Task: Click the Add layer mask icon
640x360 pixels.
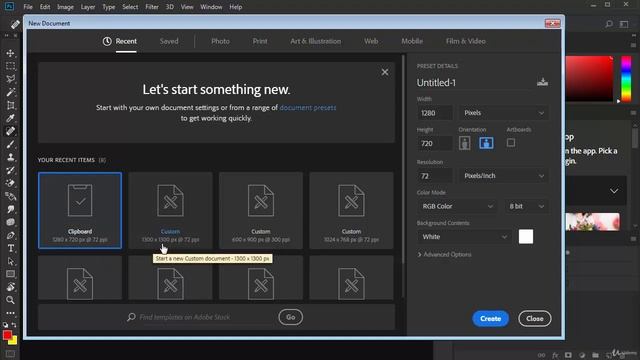Action: pos(568,355)
